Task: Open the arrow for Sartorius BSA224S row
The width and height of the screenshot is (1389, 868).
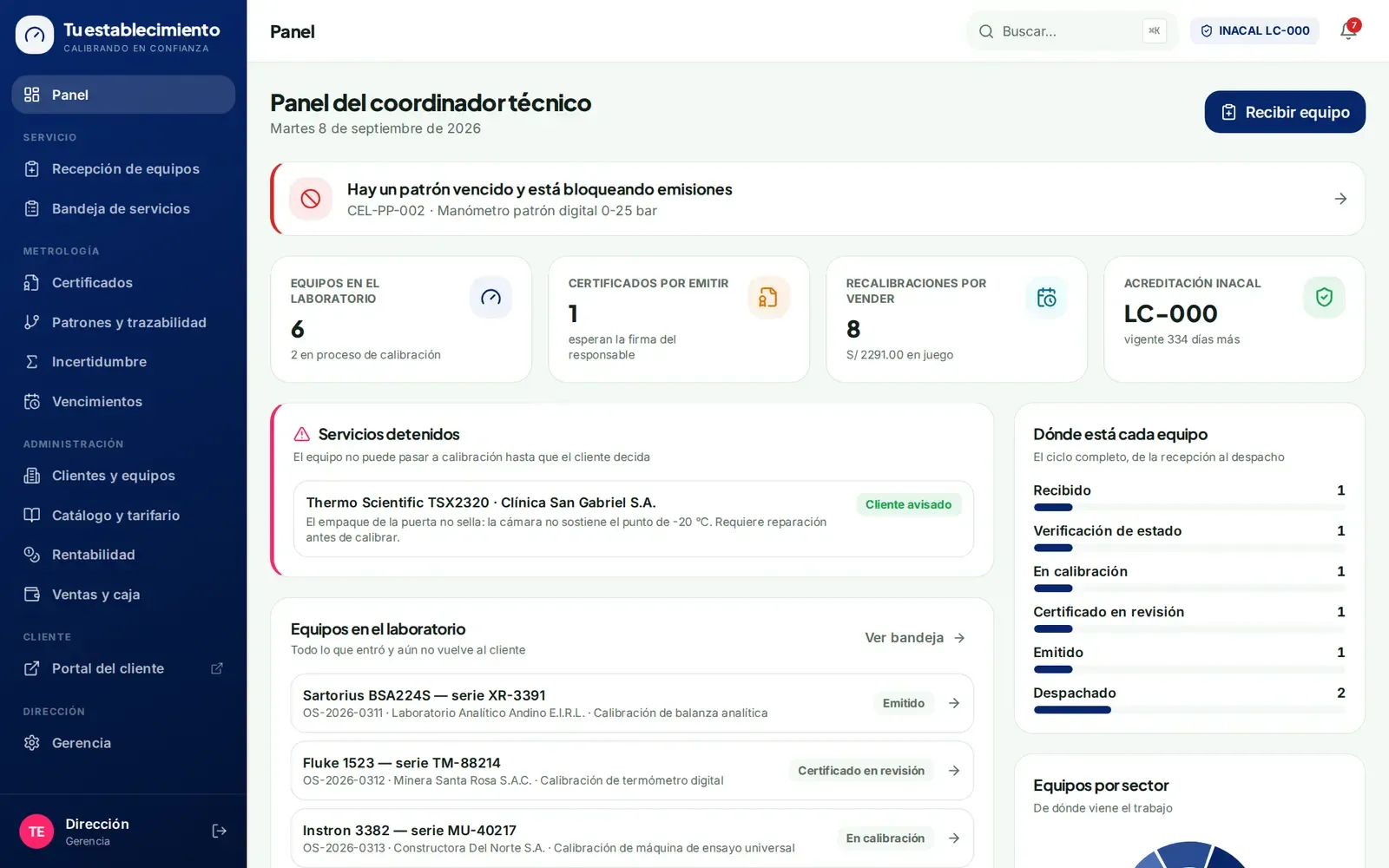Action: [954, 703]
